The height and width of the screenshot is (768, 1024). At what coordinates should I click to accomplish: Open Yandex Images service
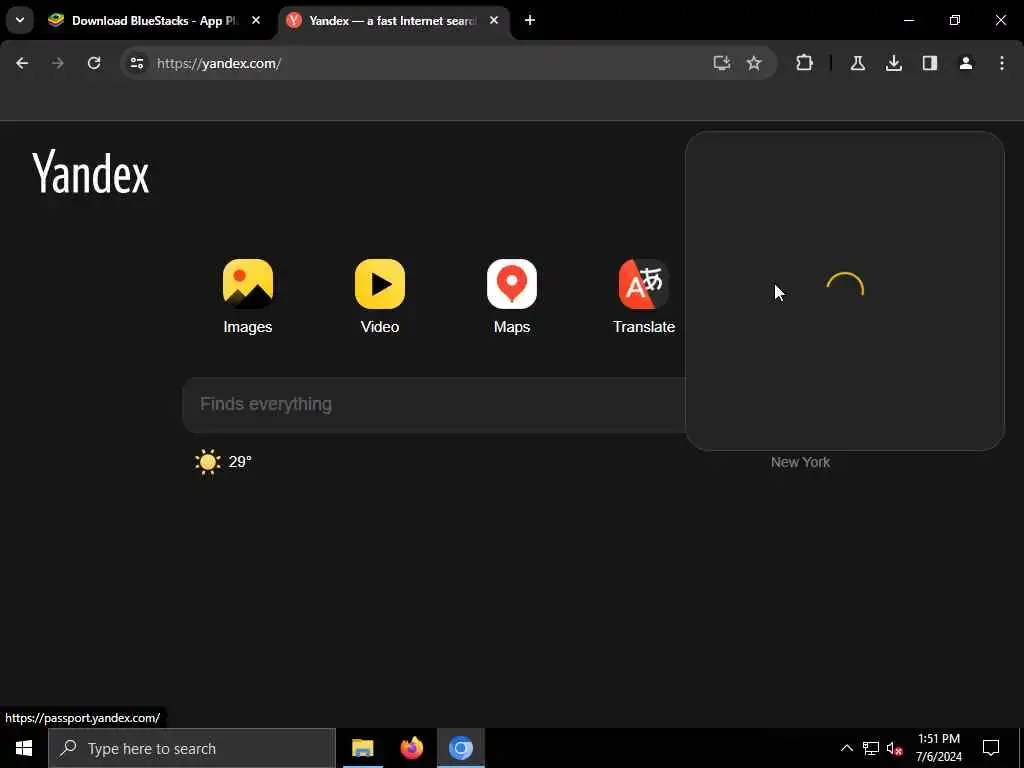click(x=248, y=297)
